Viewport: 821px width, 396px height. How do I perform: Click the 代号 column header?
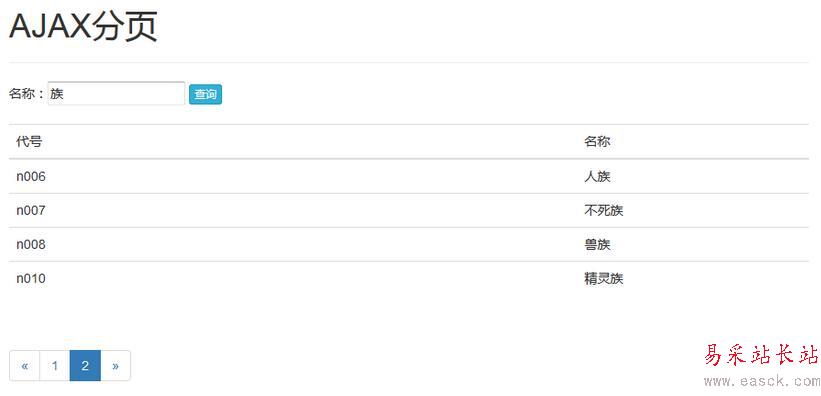29,141
